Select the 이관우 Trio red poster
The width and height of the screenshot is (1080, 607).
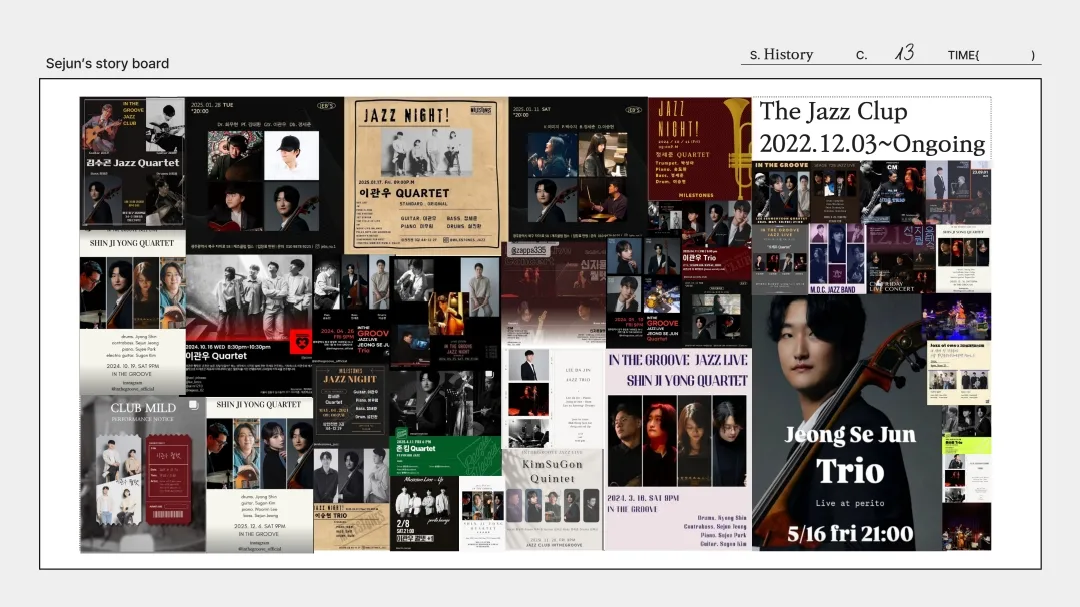coord(716,261)
